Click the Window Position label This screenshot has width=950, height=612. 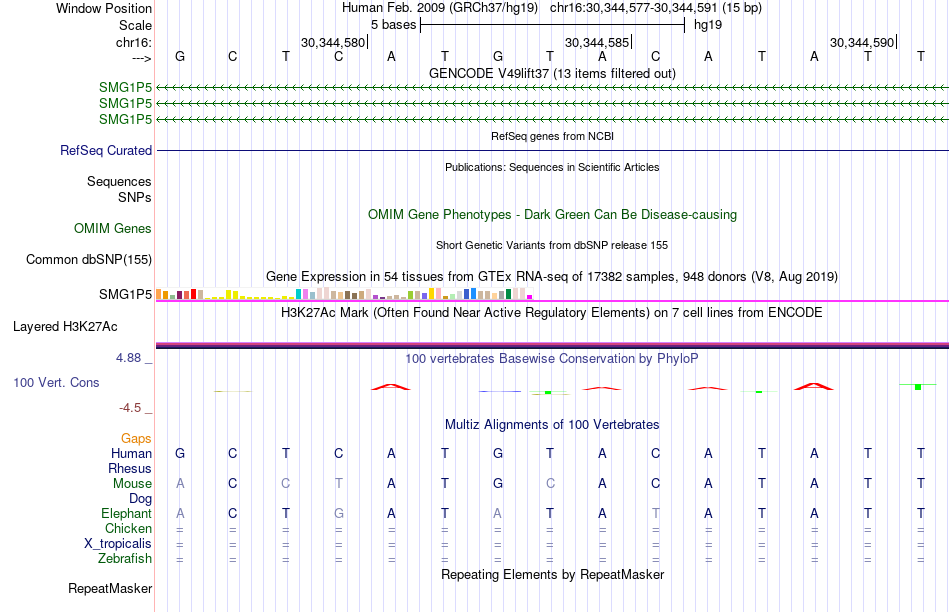click(104, 8)
